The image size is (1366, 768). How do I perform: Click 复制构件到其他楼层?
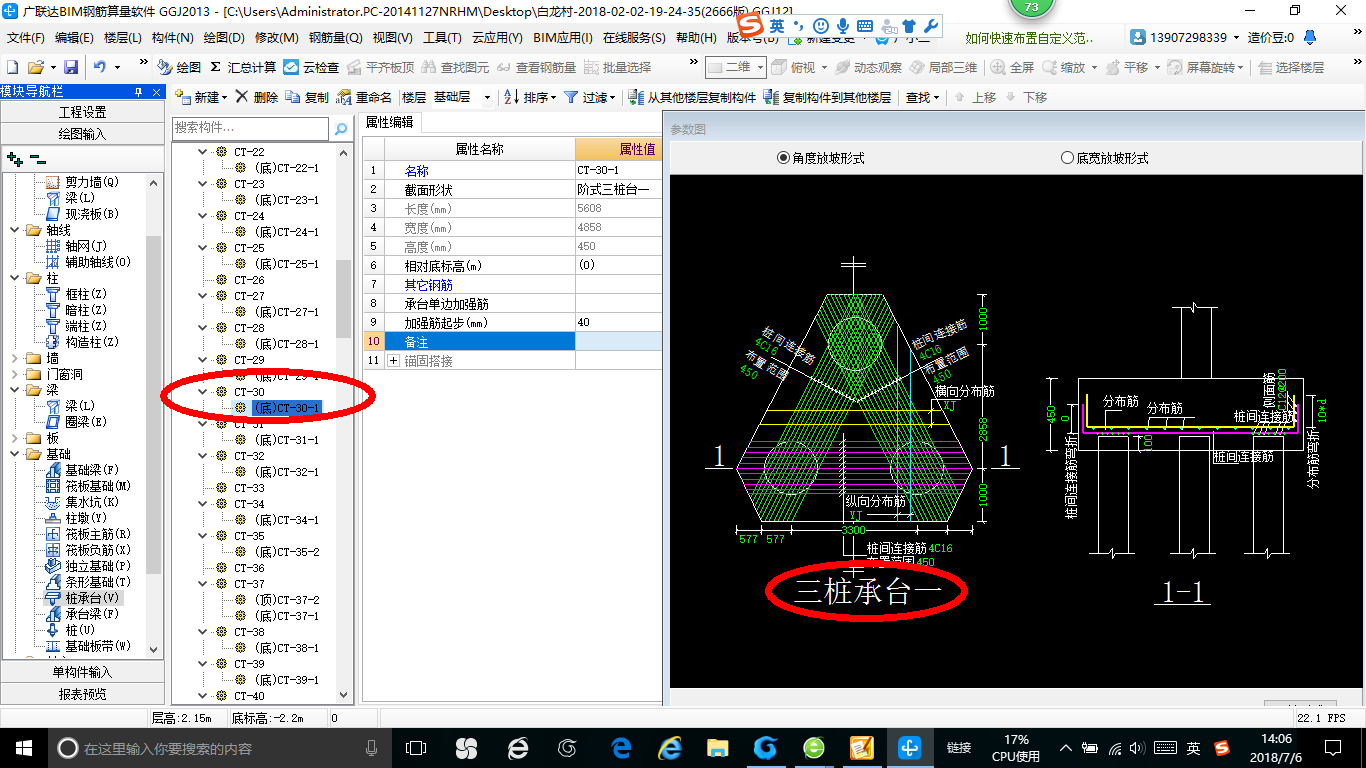(827, 97)
